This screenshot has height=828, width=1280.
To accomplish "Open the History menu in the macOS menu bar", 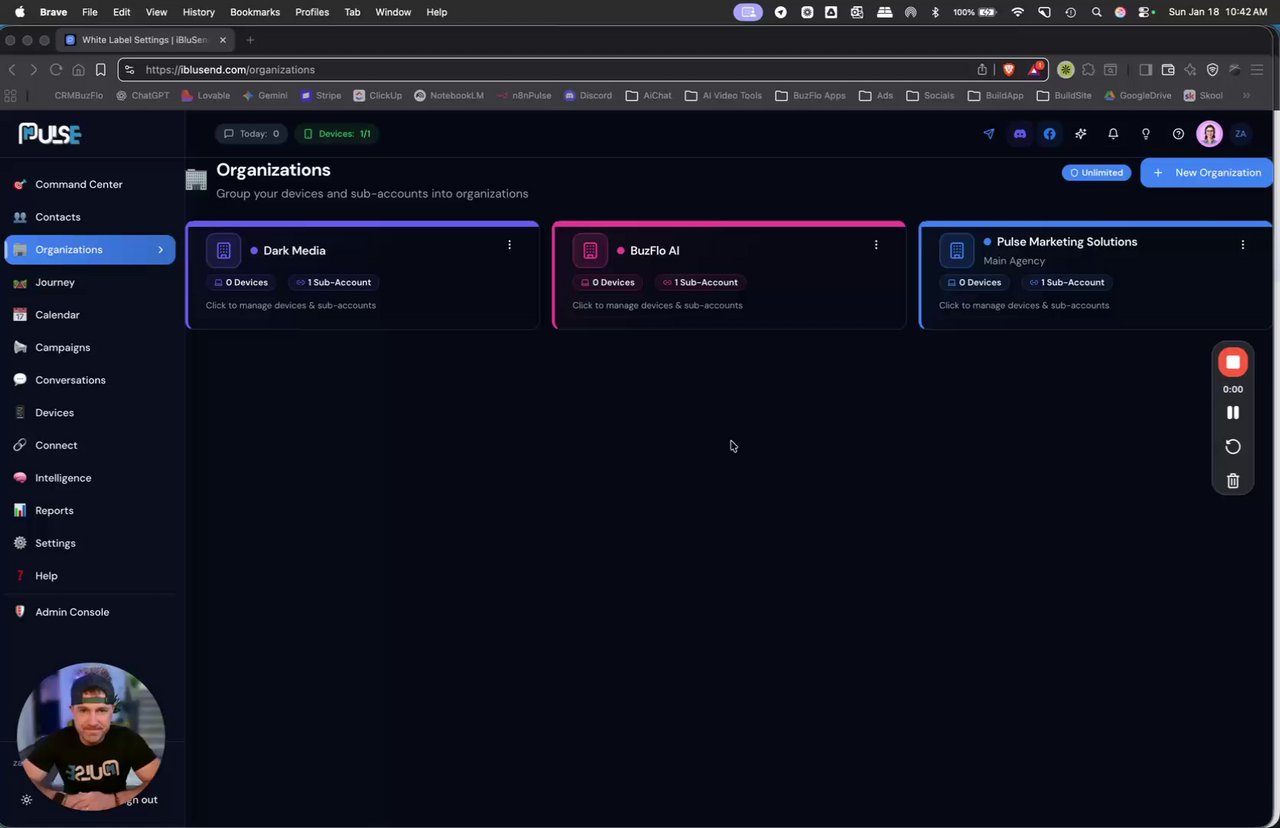I will [199, 12].
